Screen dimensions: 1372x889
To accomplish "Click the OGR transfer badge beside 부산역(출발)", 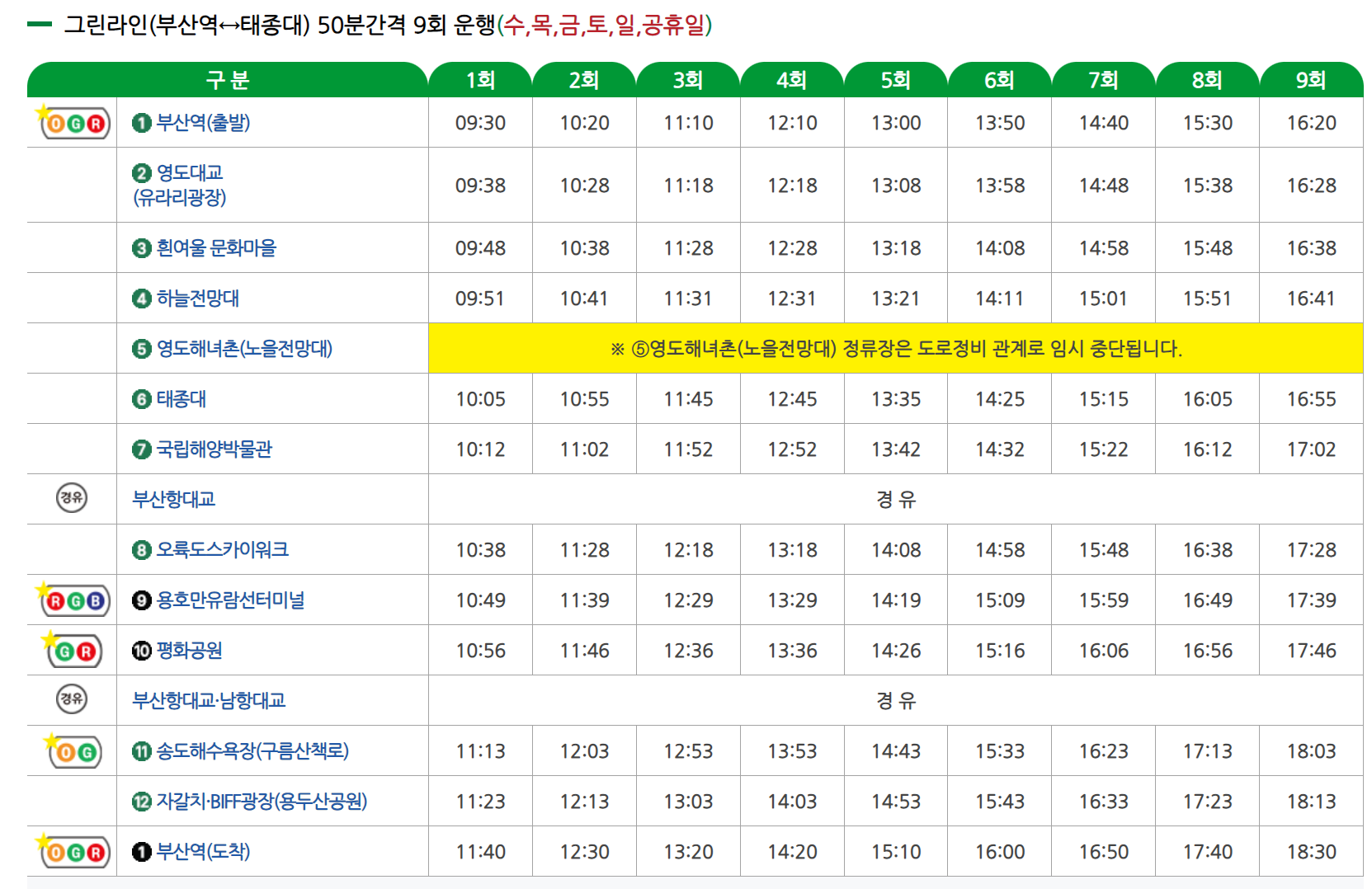I will pyautogui.click(x=73, y=122).
